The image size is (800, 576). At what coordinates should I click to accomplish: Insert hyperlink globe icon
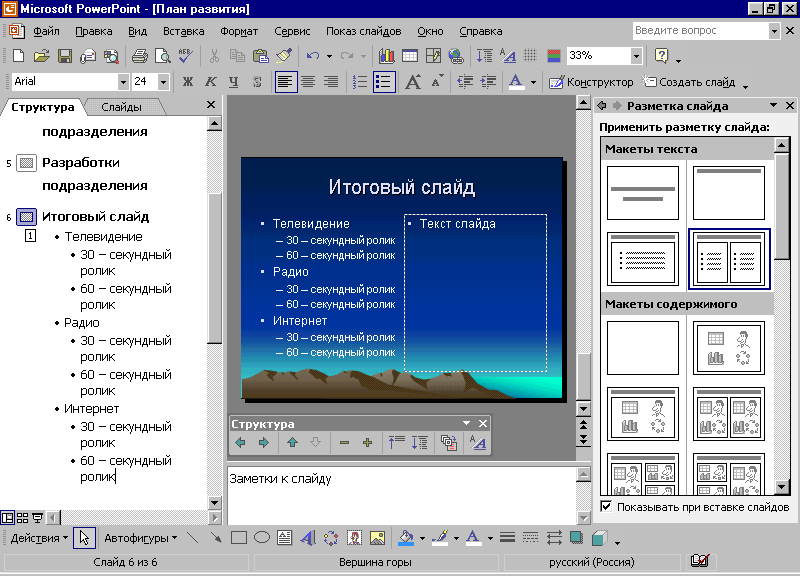[456, 56]
